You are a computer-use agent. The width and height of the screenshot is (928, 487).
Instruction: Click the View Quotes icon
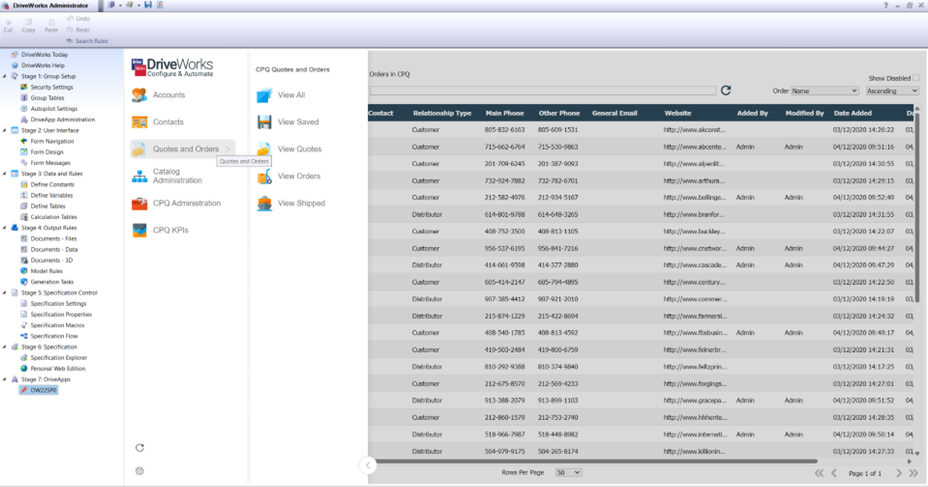point(265,149)
